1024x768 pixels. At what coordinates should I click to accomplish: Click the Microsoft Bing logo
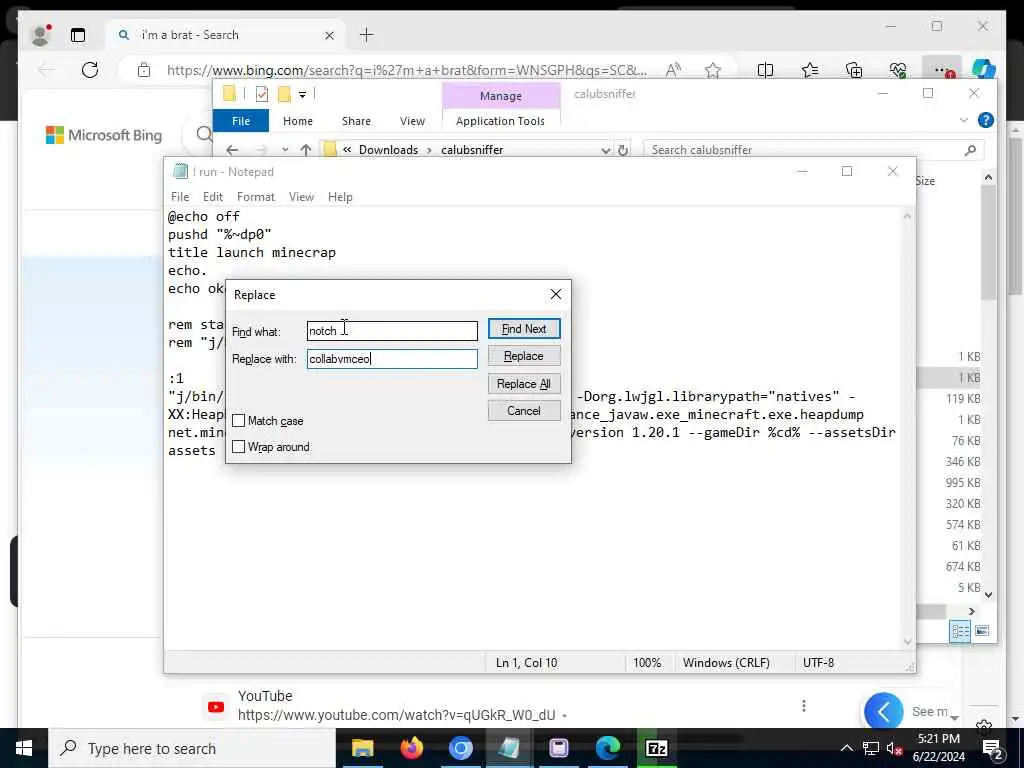coord(104,135)
